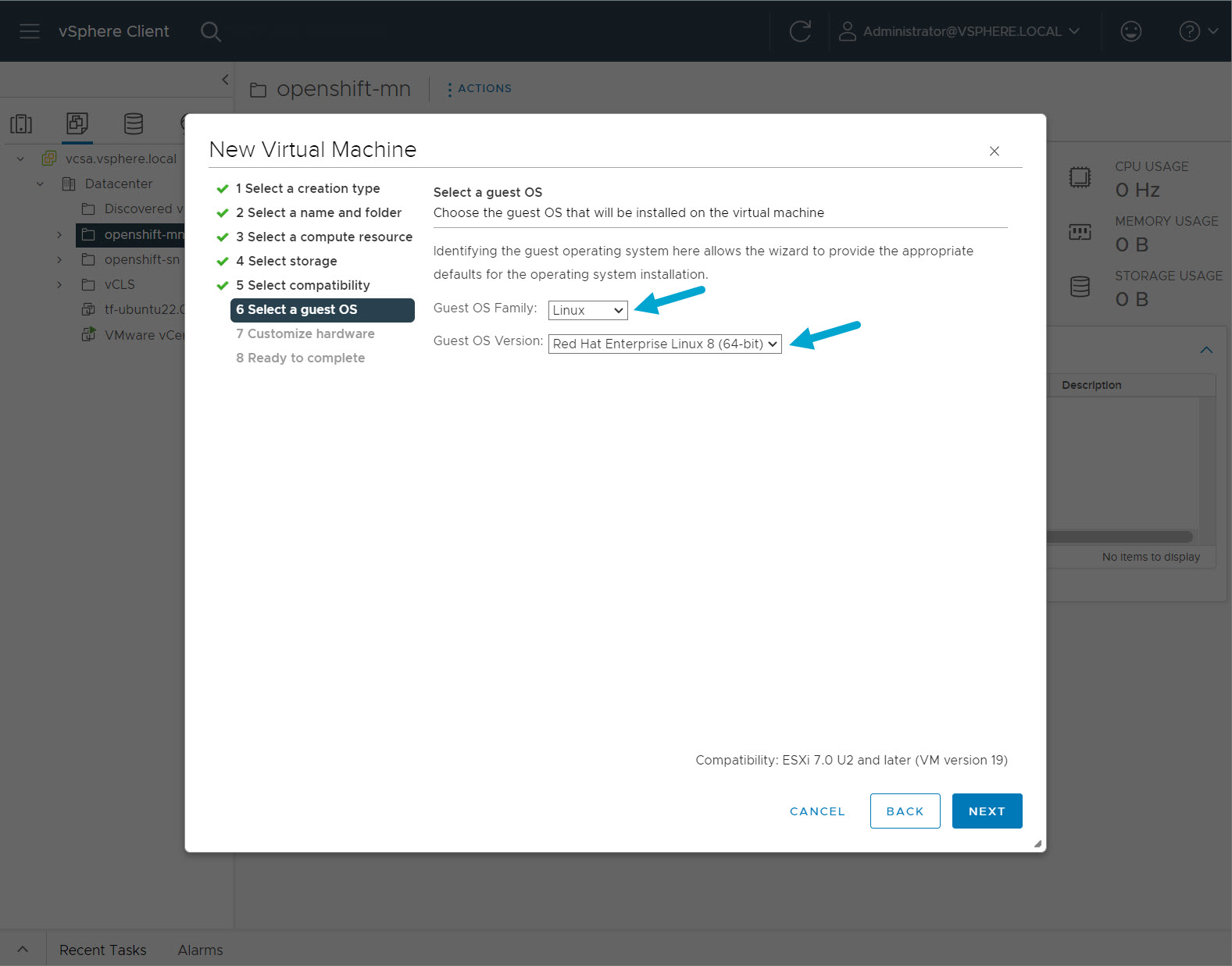Switch to Hosts and Clusters view icon
Viewport: 1232px width, 966px height.
[x=21, y=123]
